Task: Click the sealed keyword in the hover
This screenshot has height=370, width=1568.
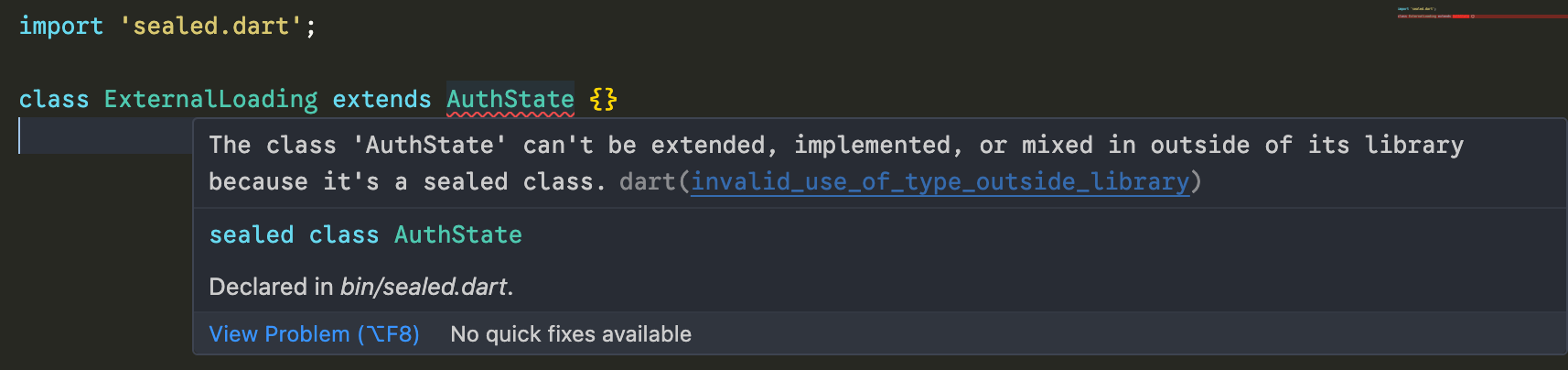Action: pyautogui.click(x=251, y=235)
